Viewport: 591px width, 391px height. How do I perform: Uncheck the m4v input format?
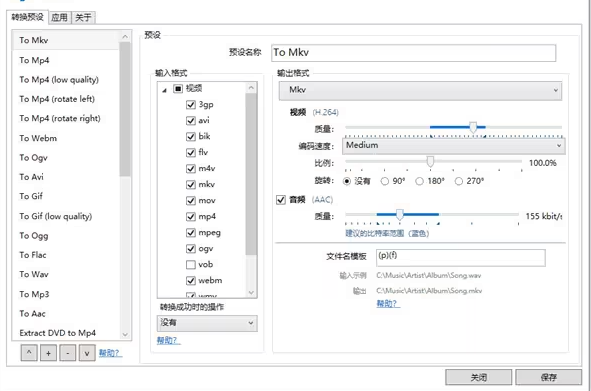click(191, 169)
